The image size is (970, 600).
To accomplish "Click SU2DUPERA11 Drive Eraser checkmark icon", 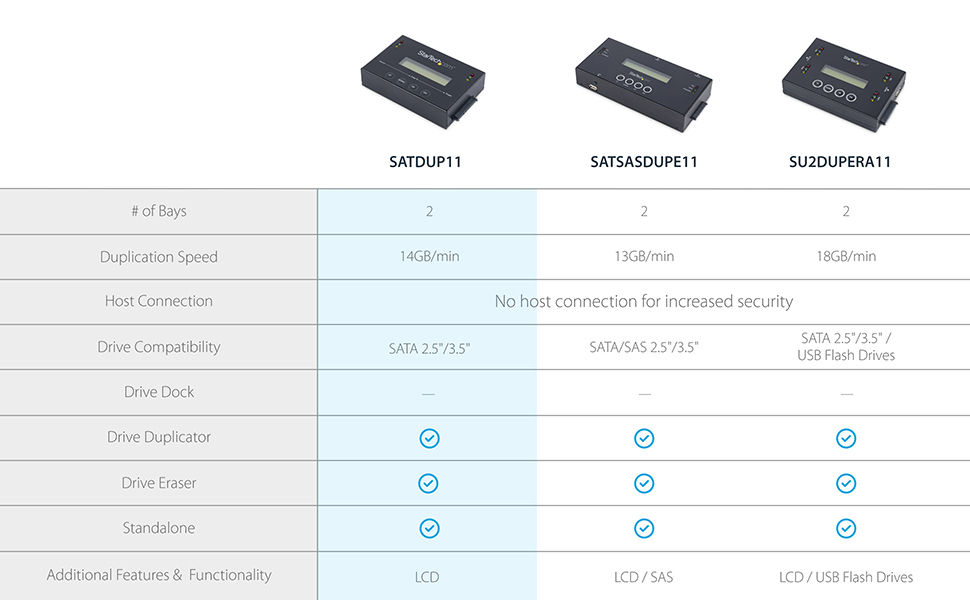I will pos(846,483).
